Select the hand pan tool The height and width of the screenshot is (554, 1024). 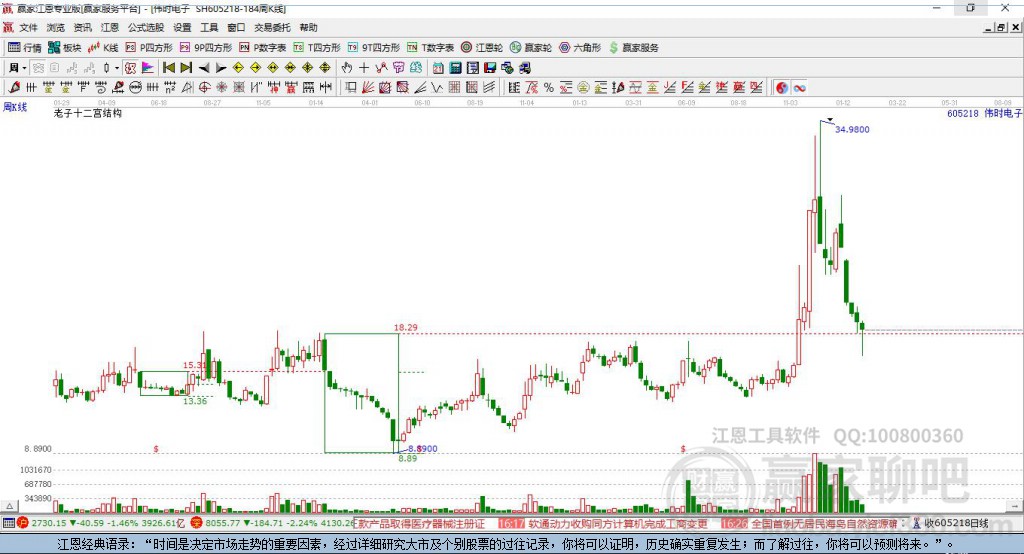click(x=347, y=68)
